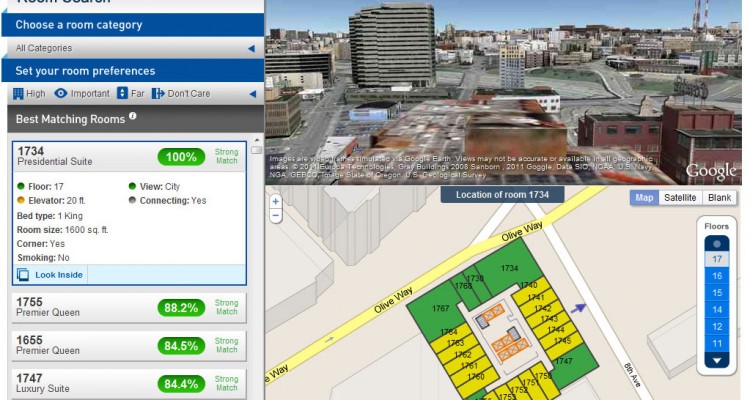Switch map to Blank view
Viewport: 750px width, 400px height.
click(x=719, y=198)
